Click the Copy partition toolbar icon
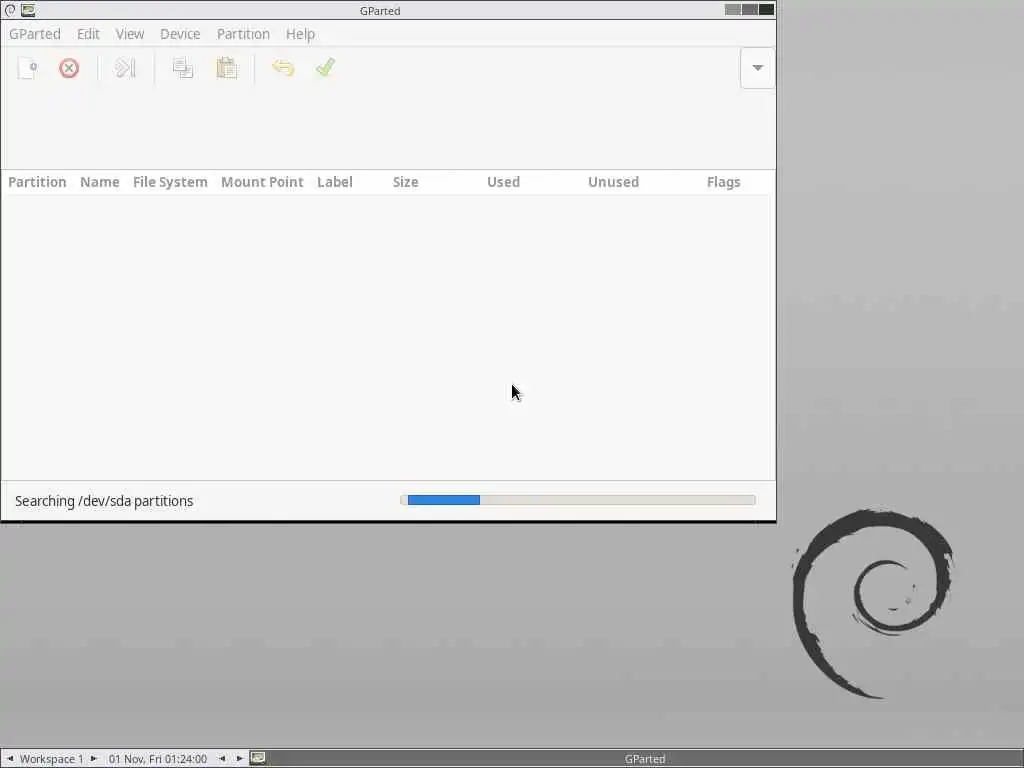1024x768 pixels. point(183,68)
